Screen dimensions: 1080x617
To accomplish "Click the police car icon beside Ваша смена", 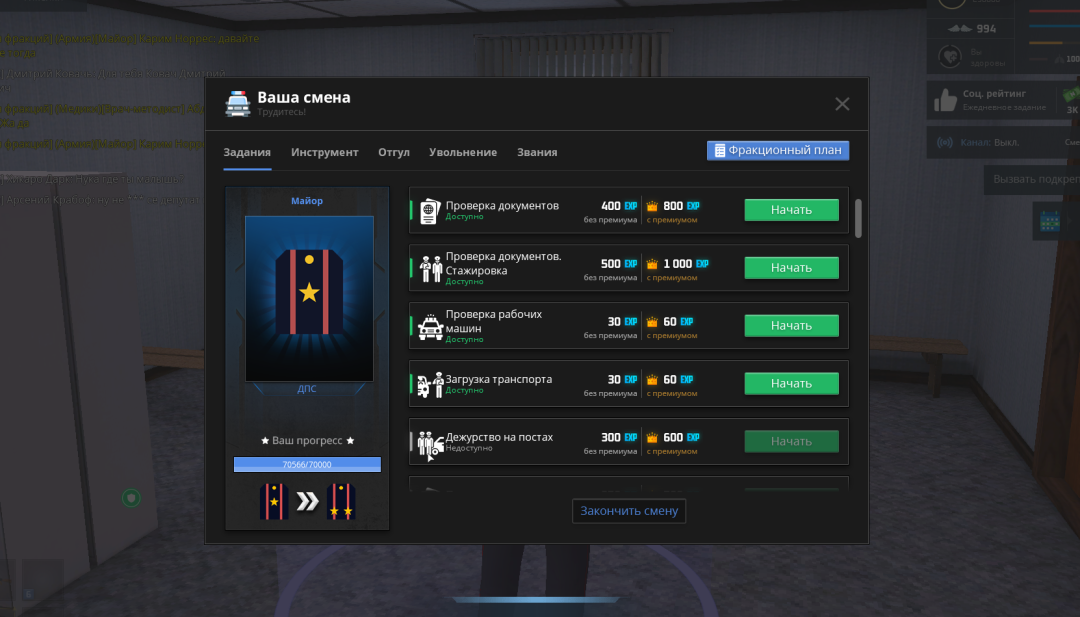I will click(237, 104).
